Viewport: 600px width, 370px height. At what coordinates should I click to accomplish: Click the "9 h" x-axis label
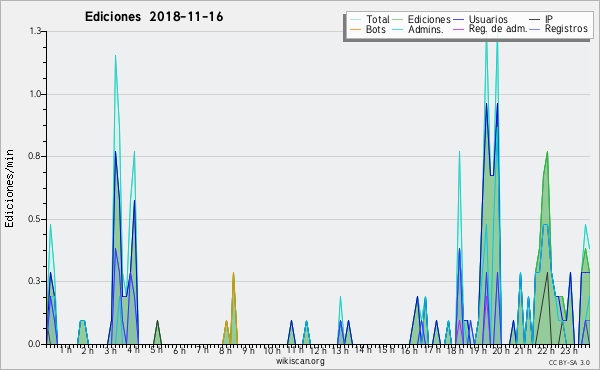pyautogui.click(x=248, y=350)
